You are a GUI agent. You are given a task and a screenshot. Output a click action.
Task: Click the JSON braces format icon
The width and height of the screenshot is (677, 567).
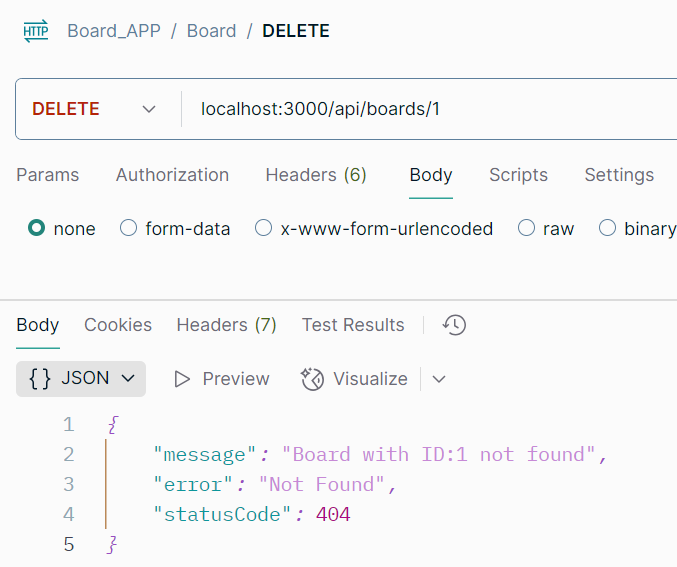[x=40, y=379]
